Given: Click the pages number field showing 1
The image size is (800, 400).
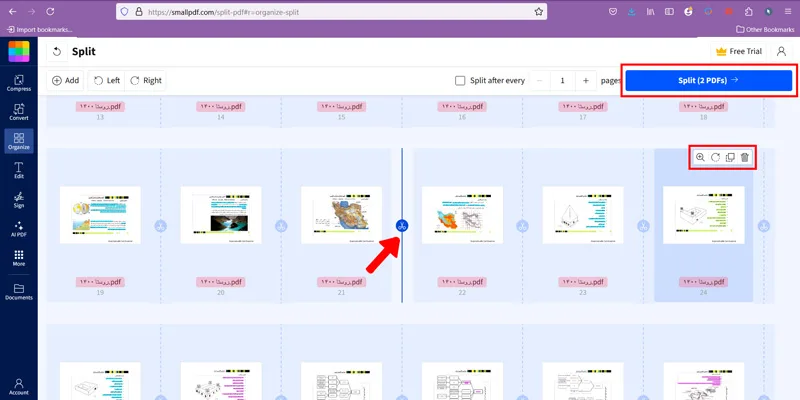Looking at the screenshot, I should click(563, 81).
